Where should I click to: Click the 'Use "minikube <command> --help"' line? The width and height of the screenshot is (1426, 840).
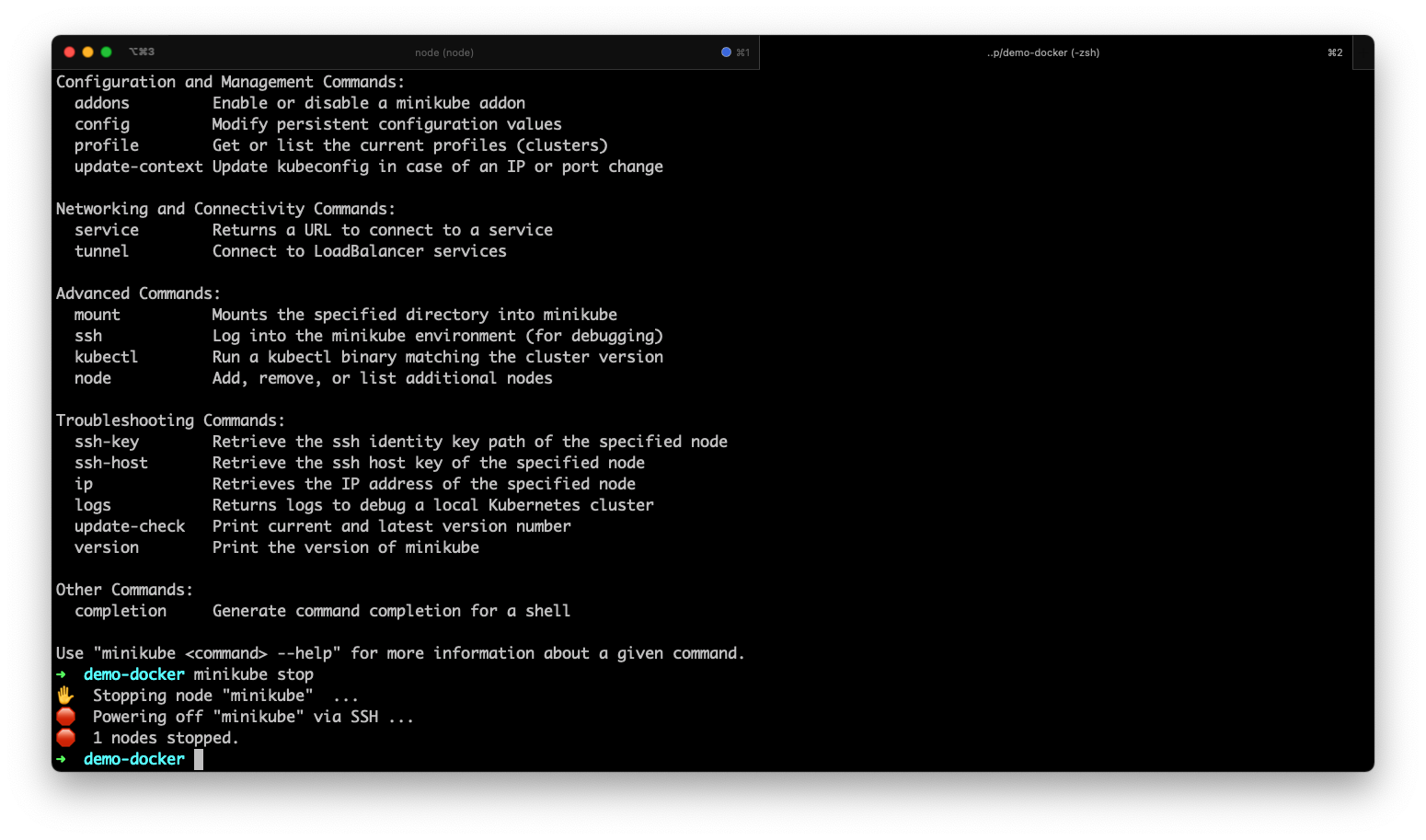(400, 653)
